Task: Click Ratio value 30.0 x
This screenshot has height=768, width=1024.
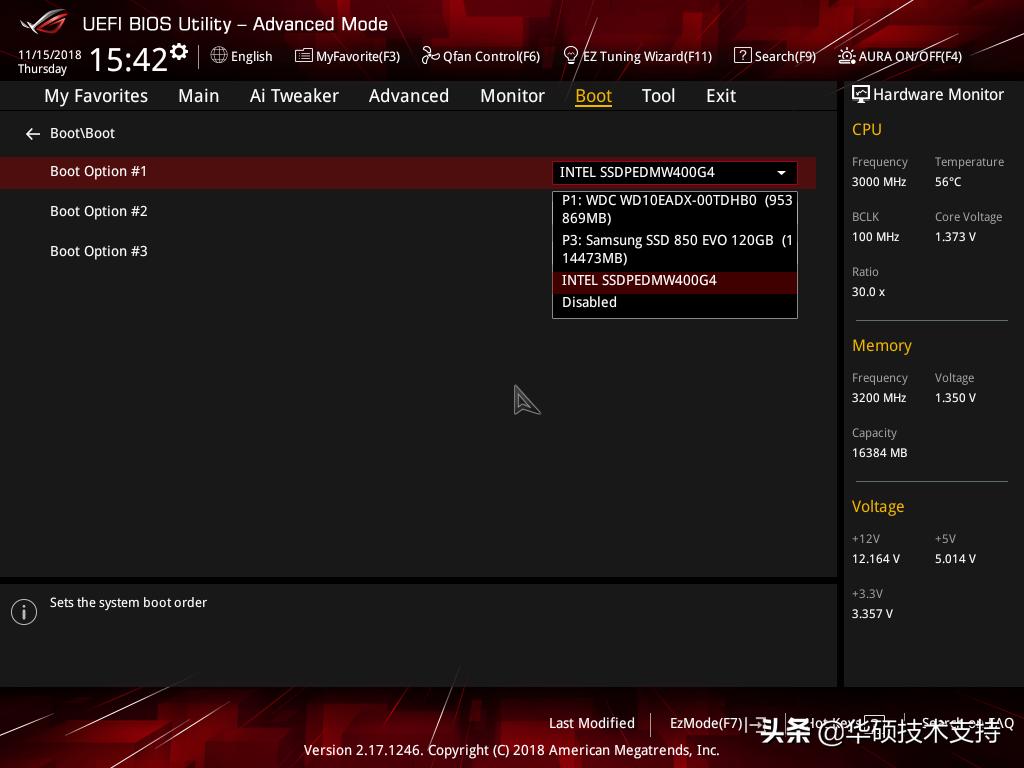Action: pos(868,292)
